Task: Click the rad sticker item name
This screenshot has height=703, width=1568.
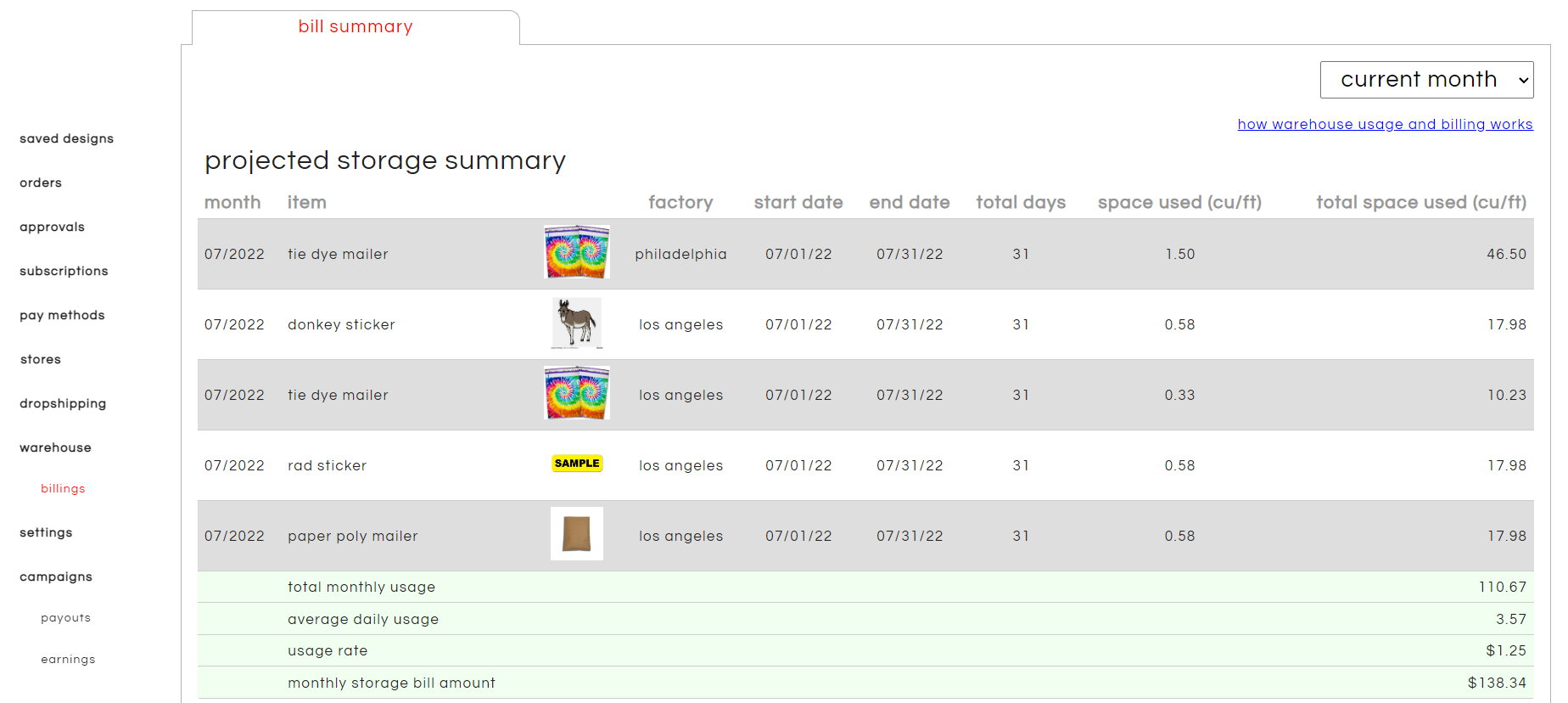Action: click(x=327, y=465)
